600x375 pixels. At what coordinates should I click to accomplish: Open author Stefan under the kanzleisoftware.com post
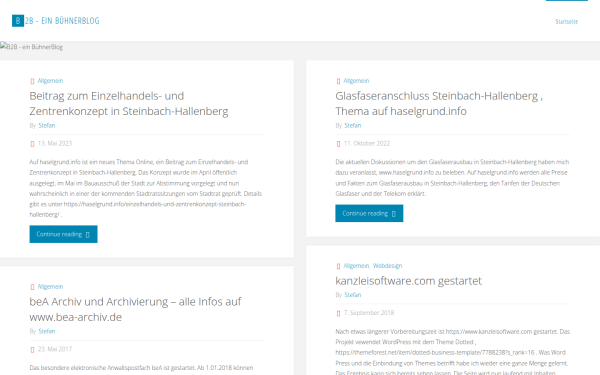[353, 295]
